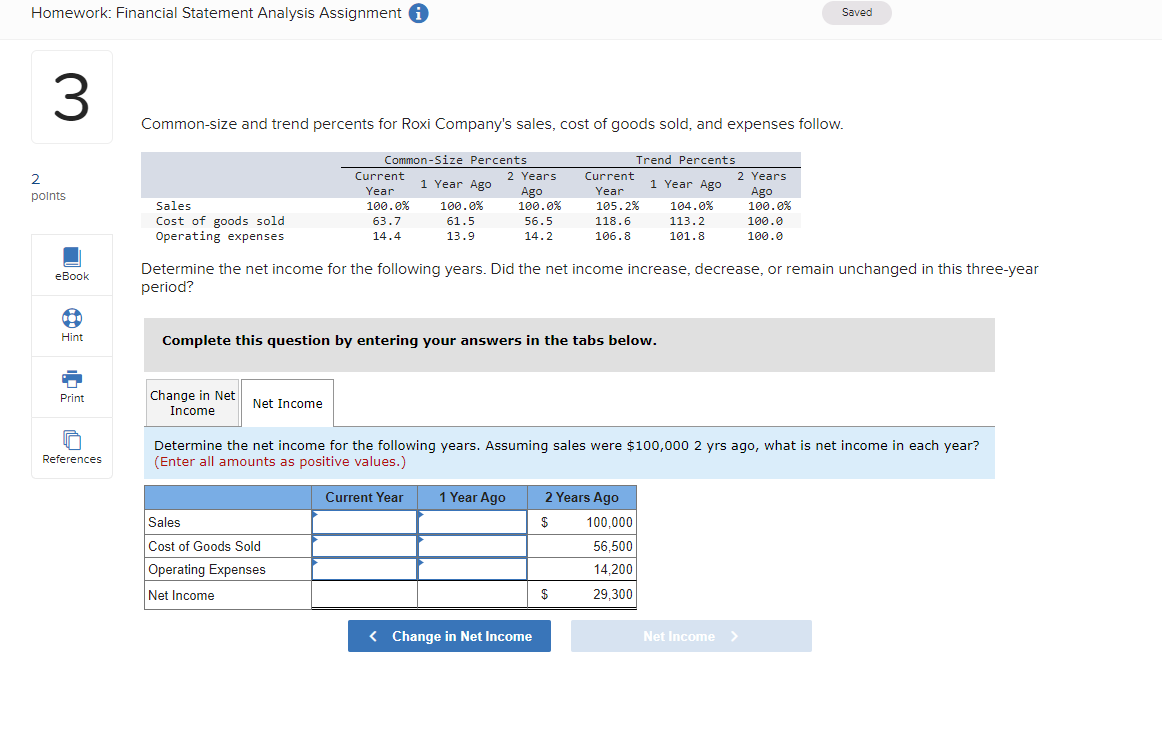This screenshot has height=748, width=1162.
Task: Select the Net Income tab
Action: pos(287,403)
